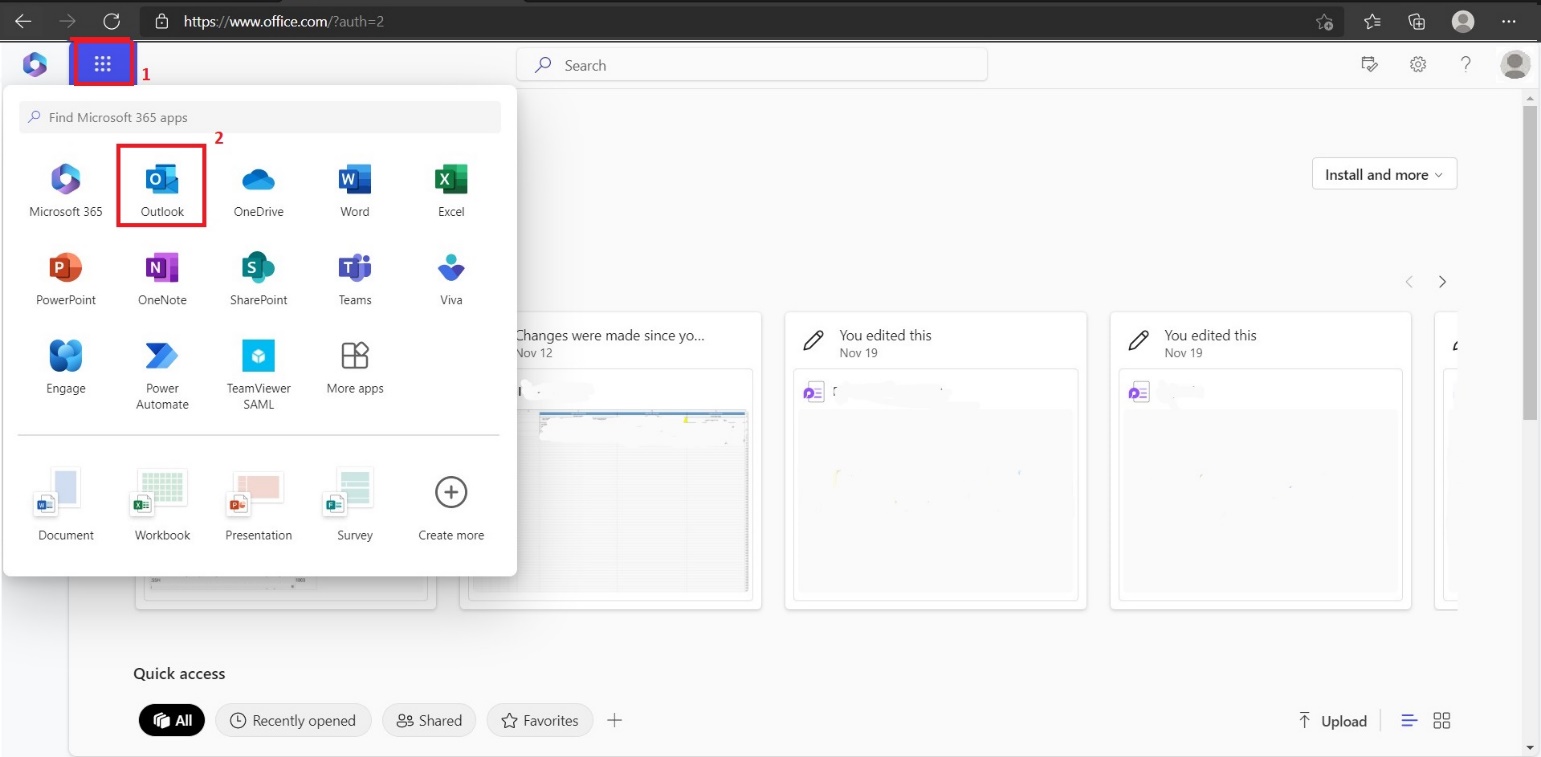
Task: Switch to grid view layout
Action: point(1442,721)
